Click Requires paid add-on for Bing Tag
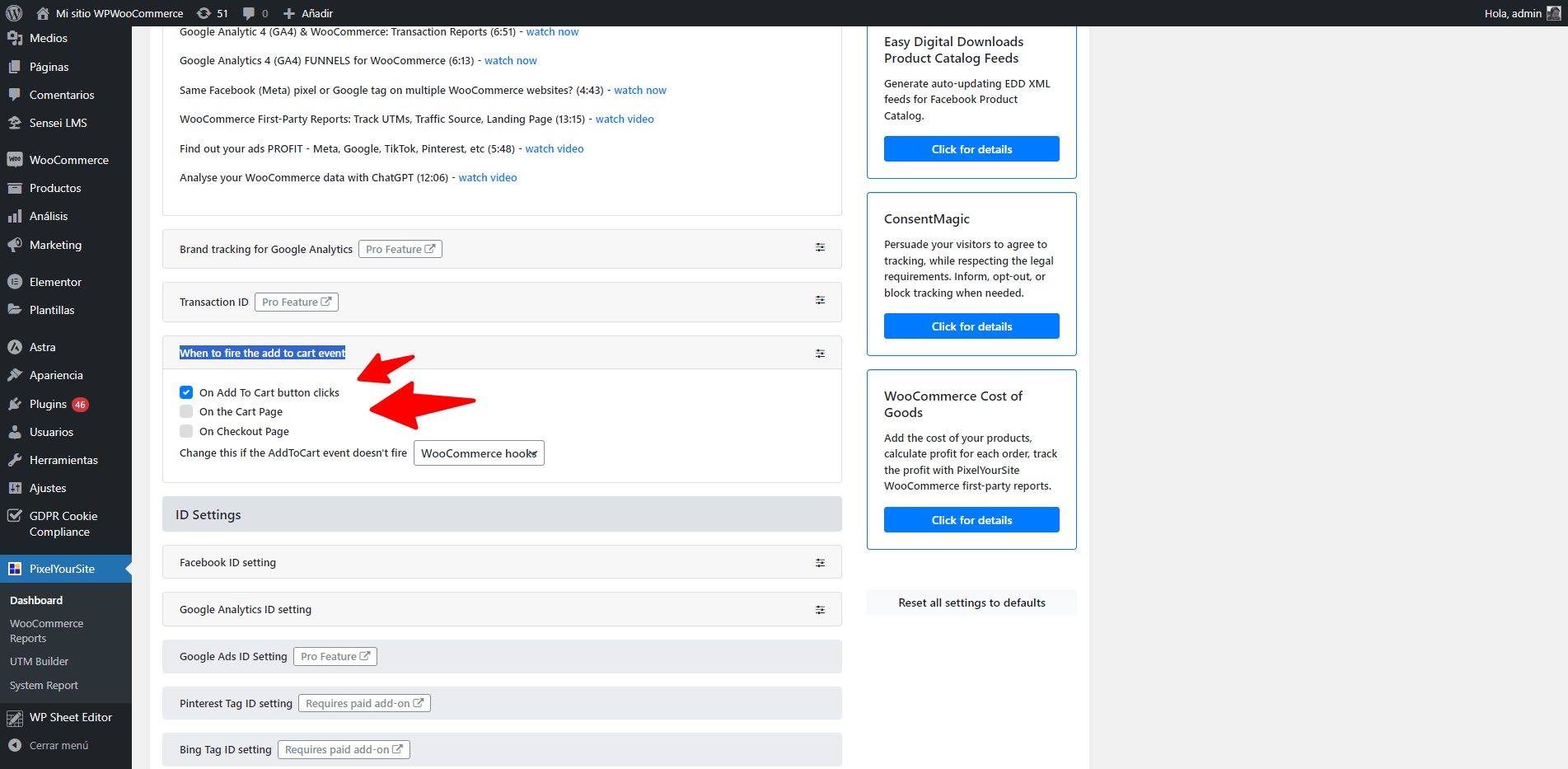Viewport: 1568px width, 769px height. [344, 749]
